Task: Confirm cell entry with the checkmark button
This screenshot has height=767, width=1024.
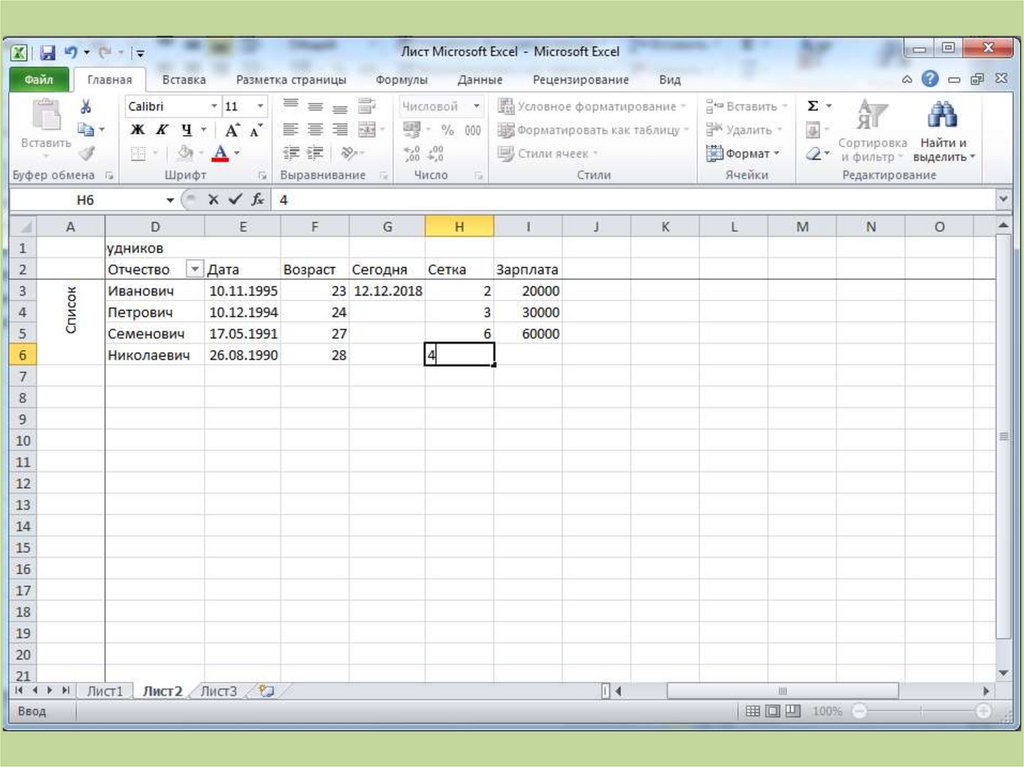Action: coord(235,200)
